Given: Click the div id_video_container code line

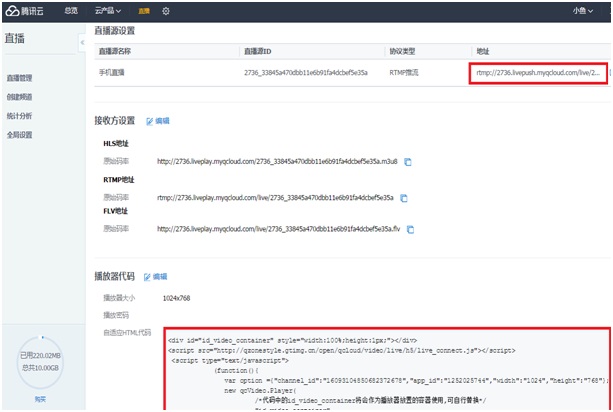Looking at the screenshot, I should [x=292, y=340].
